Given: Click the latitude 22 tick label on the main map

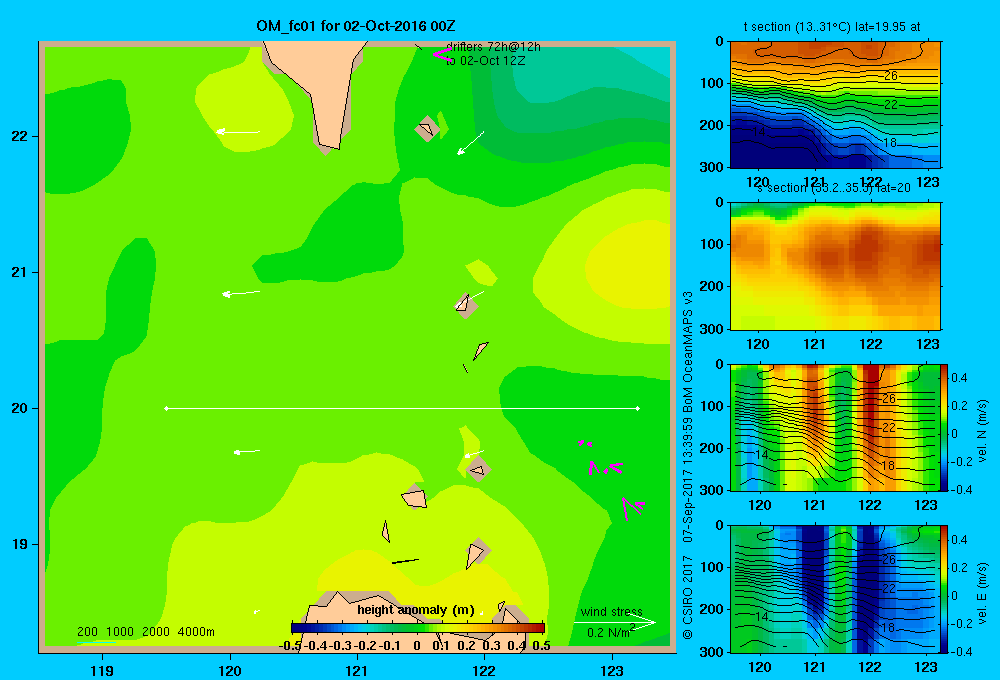Looking at the screenshot, I should (x=20, y=136).
